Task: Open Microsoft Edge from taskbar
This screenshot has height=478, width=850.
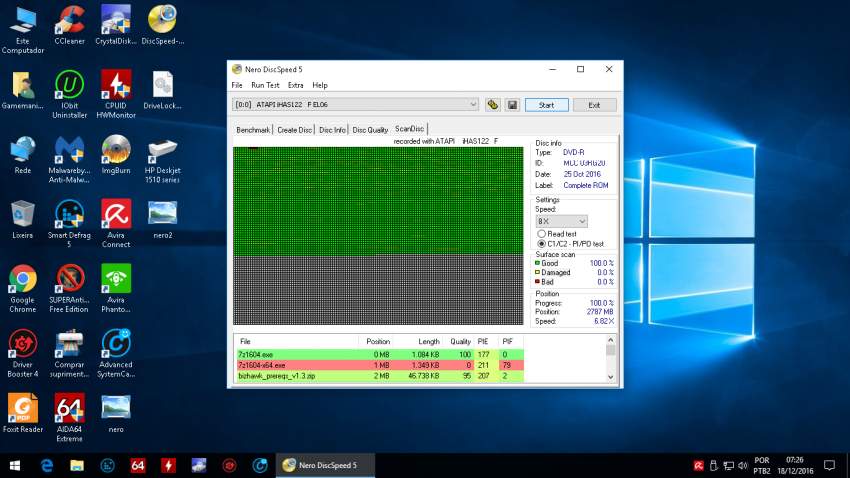Action: coord(47,466)
